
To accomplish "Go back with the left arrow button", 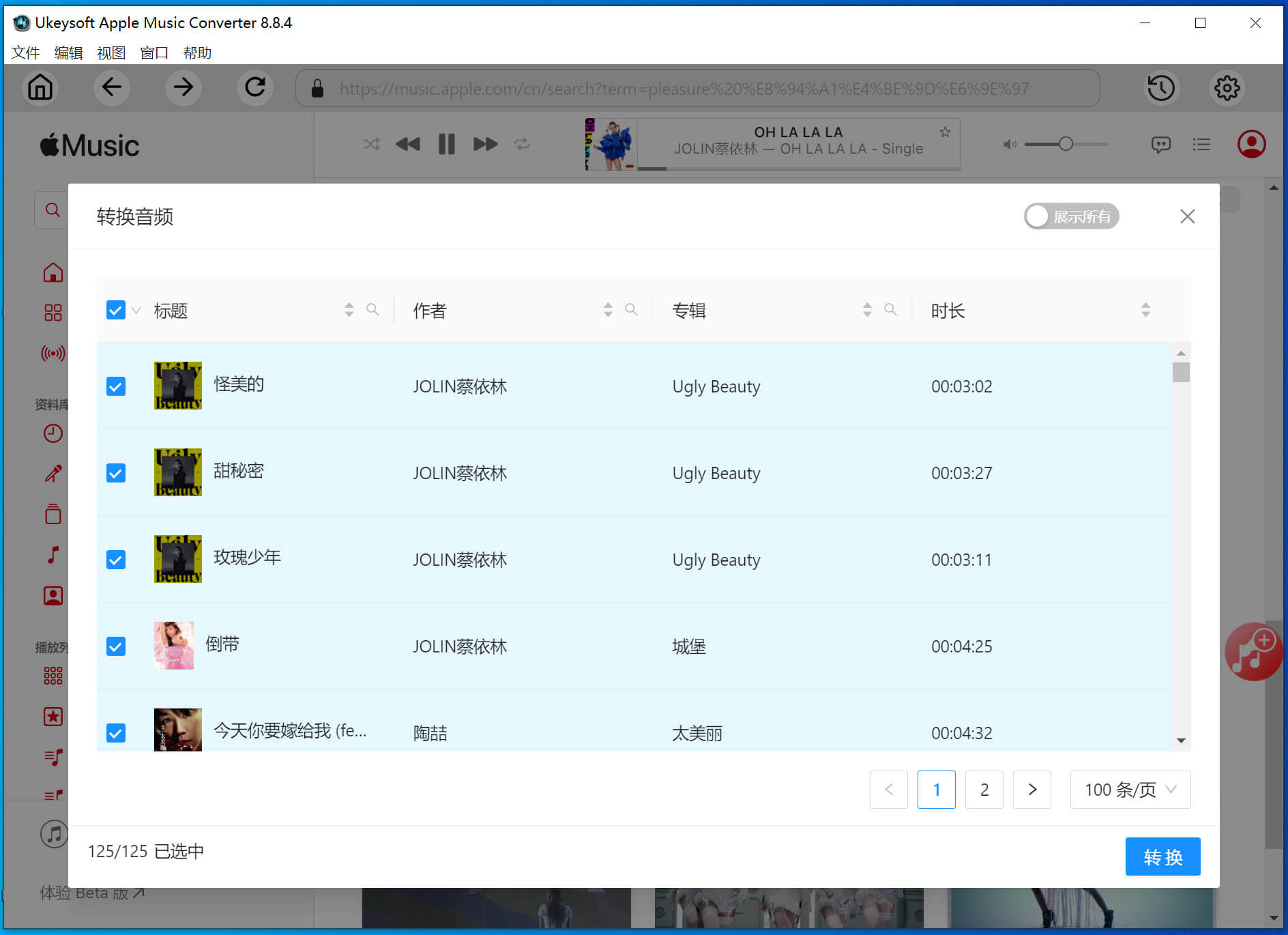I will click(x=111, y=88).
